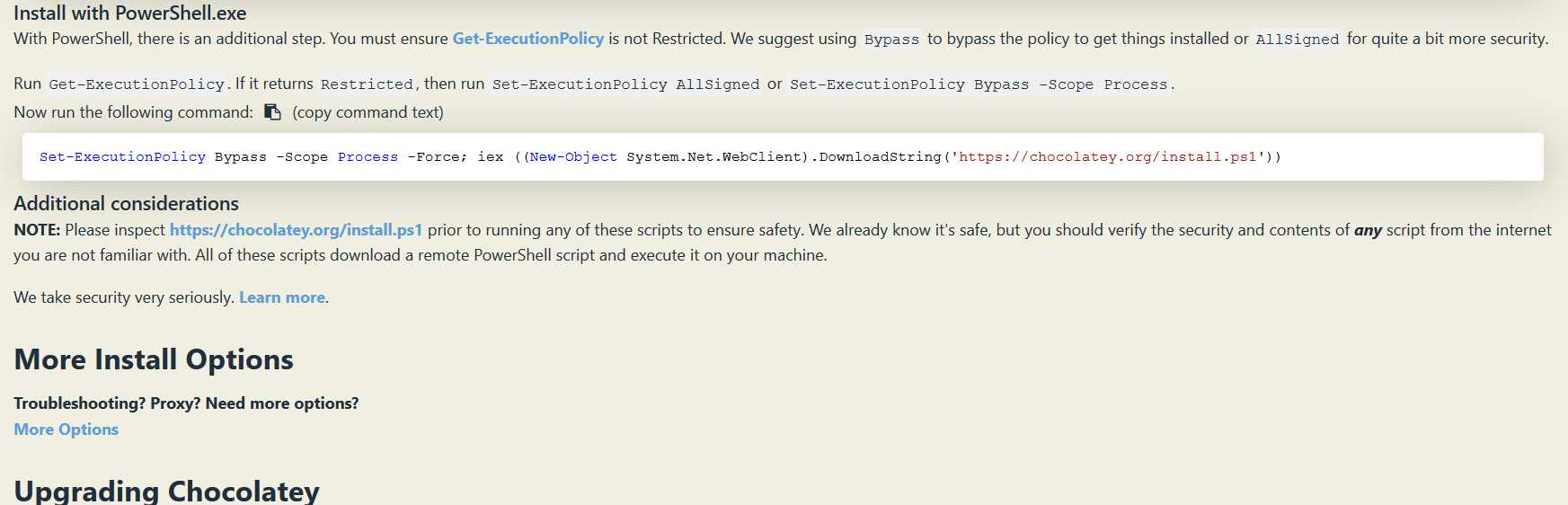
Task: Follow the Learn more link
Action: pos(282,297)
